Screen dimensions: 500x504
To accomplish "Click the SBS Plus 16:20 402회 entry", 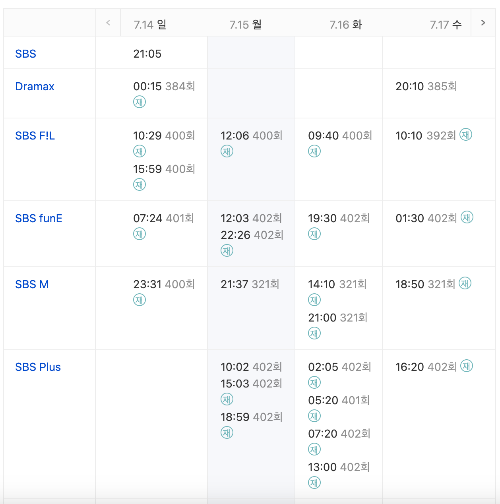I will [426, 367].
